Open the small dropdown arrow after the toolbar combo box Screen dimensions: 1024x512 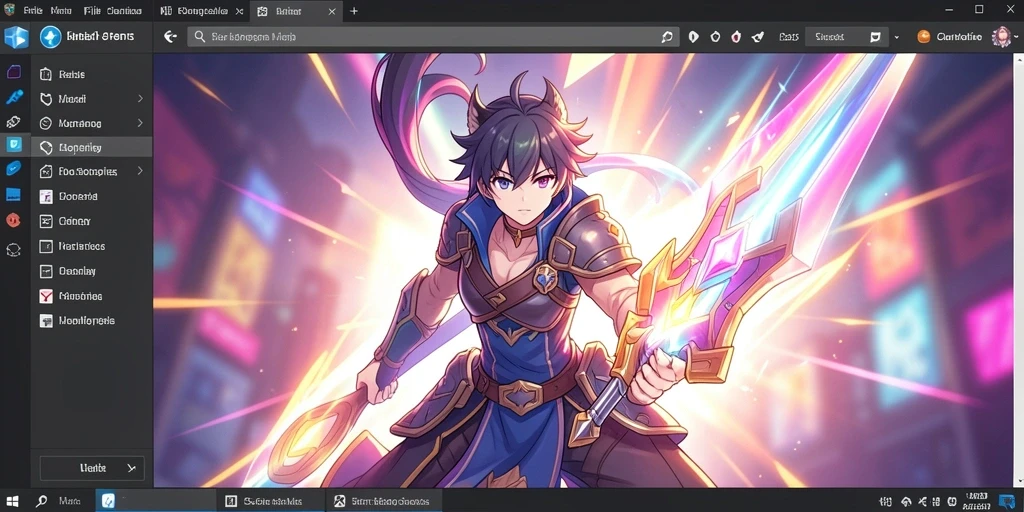[897, 38]
